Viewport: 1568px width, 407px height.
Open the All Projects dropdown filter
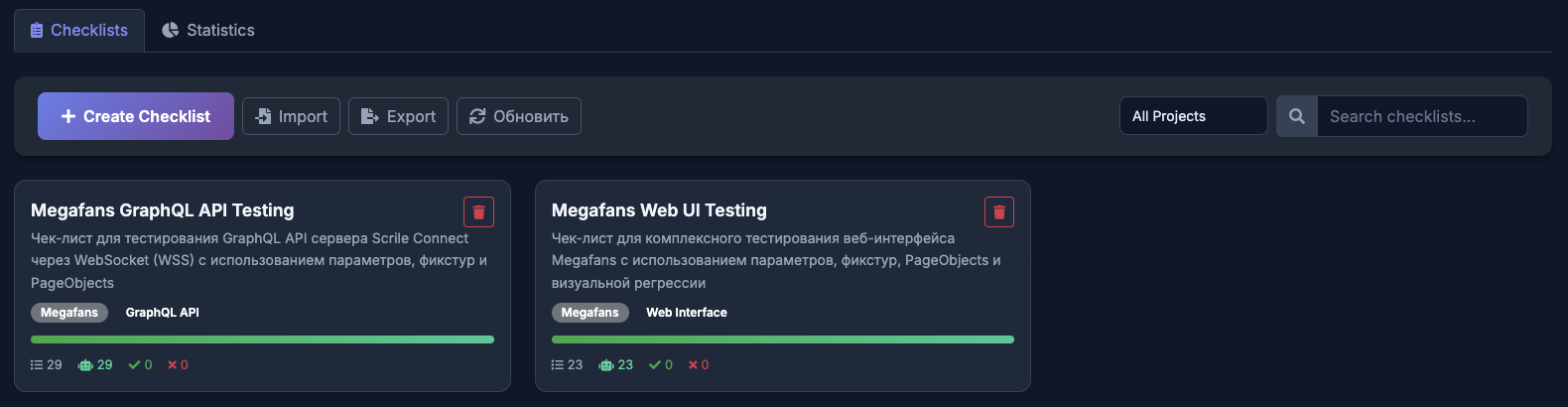click(1193, 116)
